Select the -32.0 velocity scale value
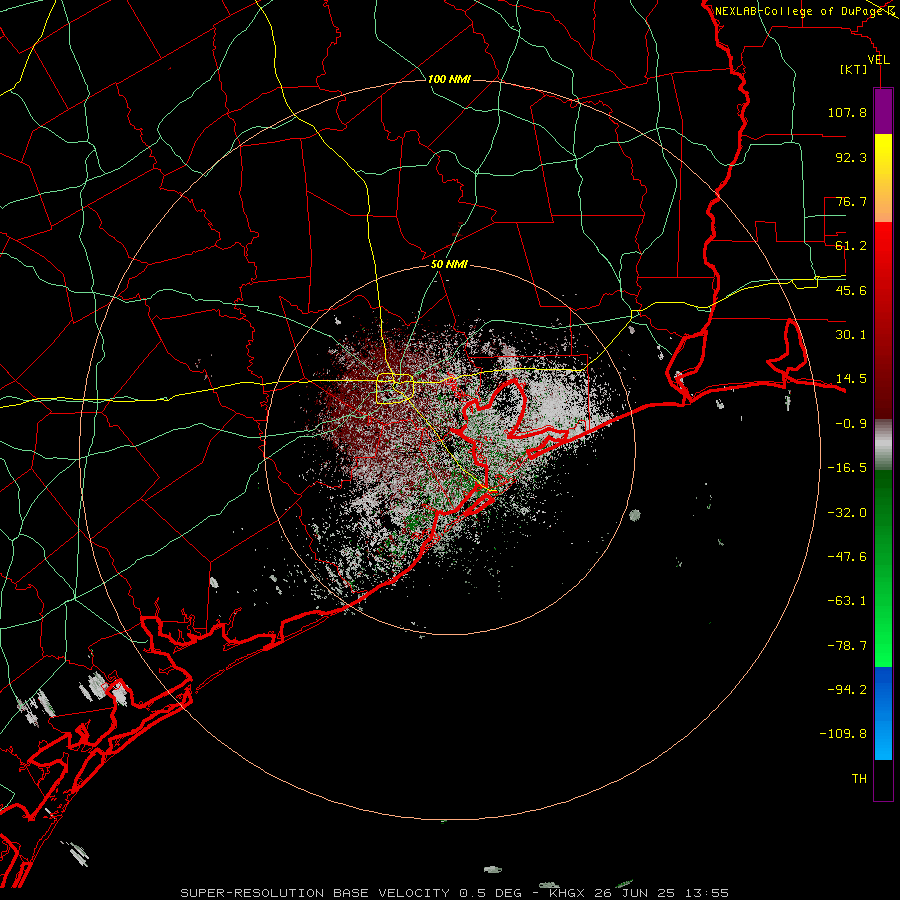The width and height of the screenshot is (900, 900). 847,513
